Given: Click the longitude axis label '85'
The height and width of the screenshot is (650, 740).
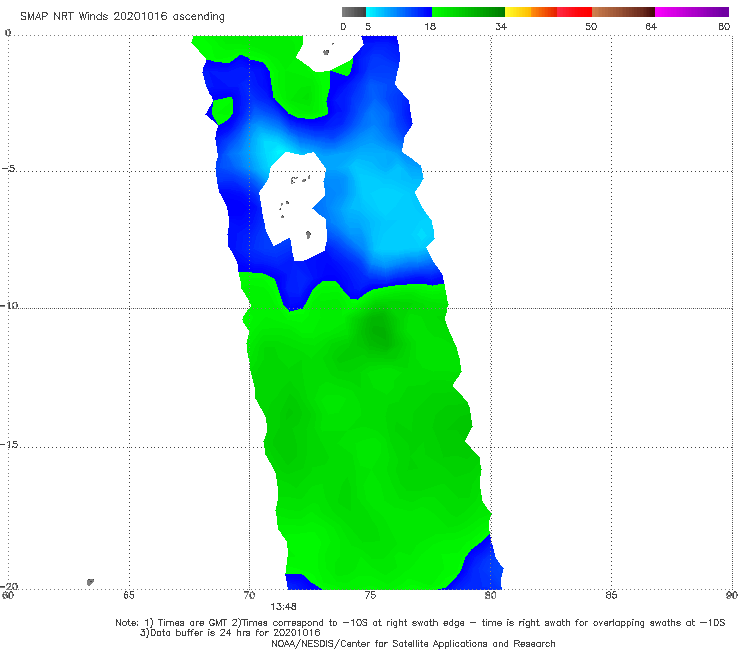Looking at the screenshot, I should point(611,595).
